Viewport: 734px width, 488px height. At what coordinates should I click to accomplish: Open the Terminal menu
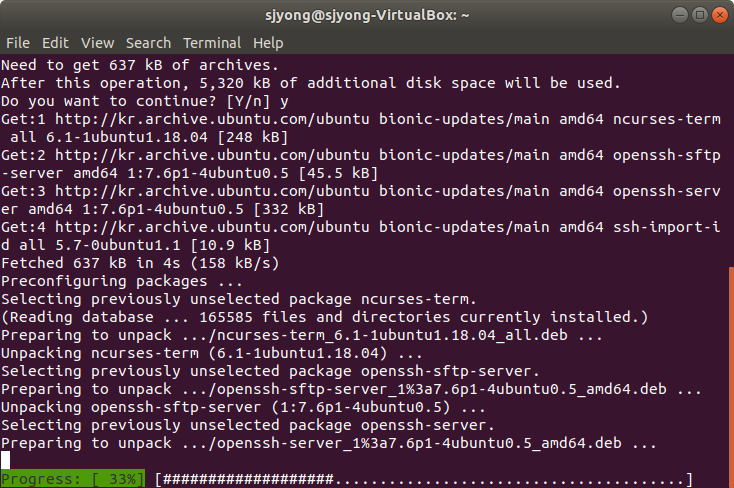(212, 43)
